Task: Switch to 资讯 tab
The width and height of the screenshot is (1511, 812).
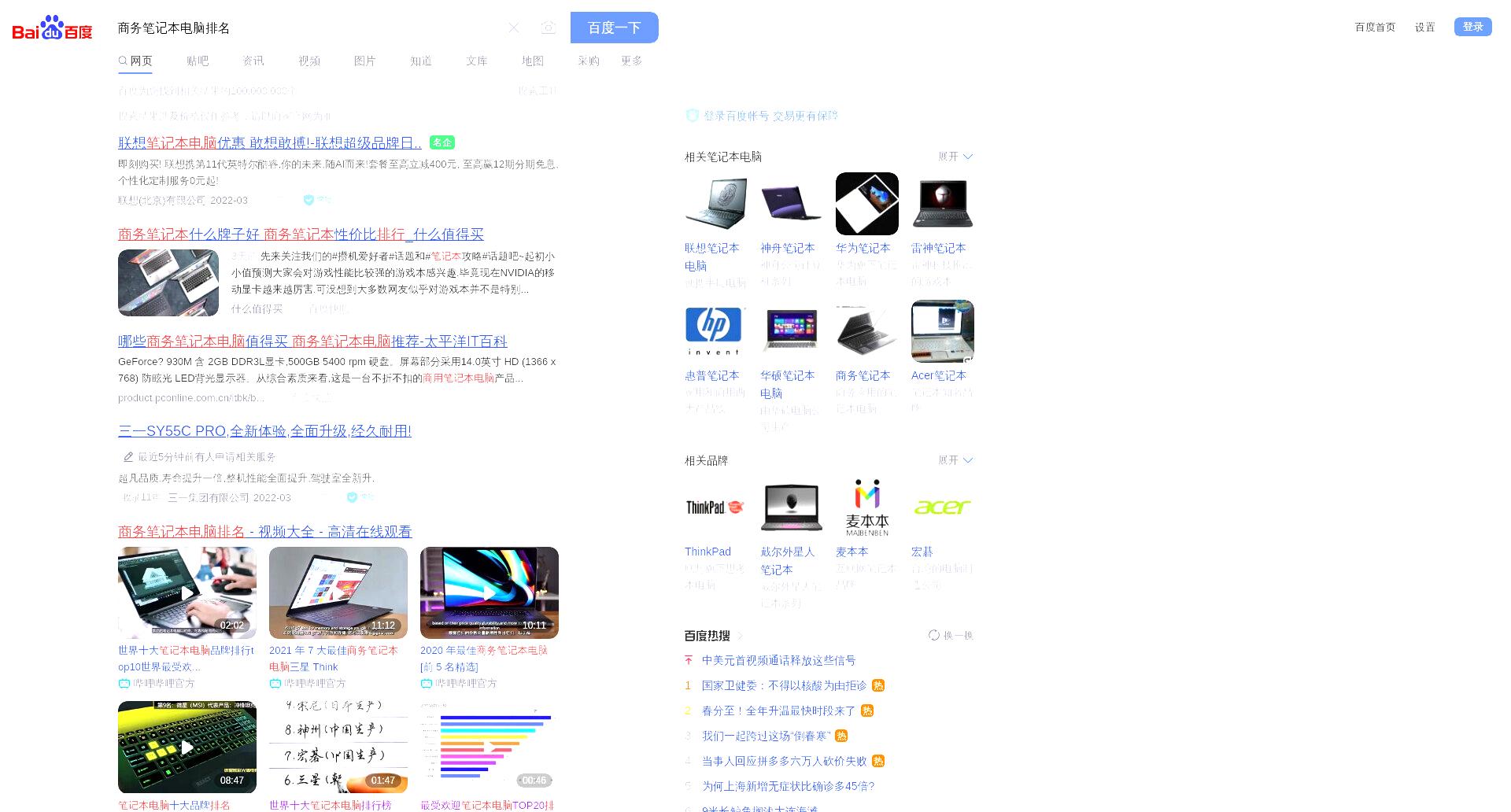Action: point(253,61)
